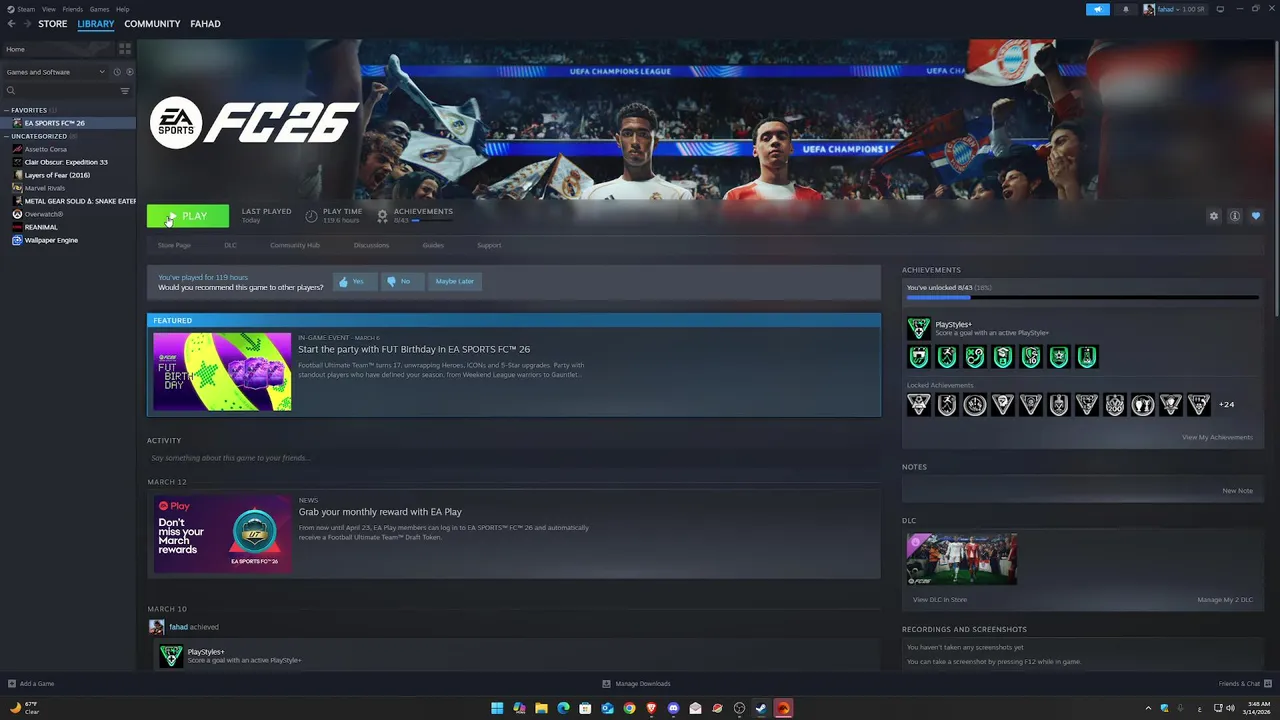Image resolution: width=1280 pixels, height=720 pixels.
Task: Open the Steam menu
Action: coord(26,9)
